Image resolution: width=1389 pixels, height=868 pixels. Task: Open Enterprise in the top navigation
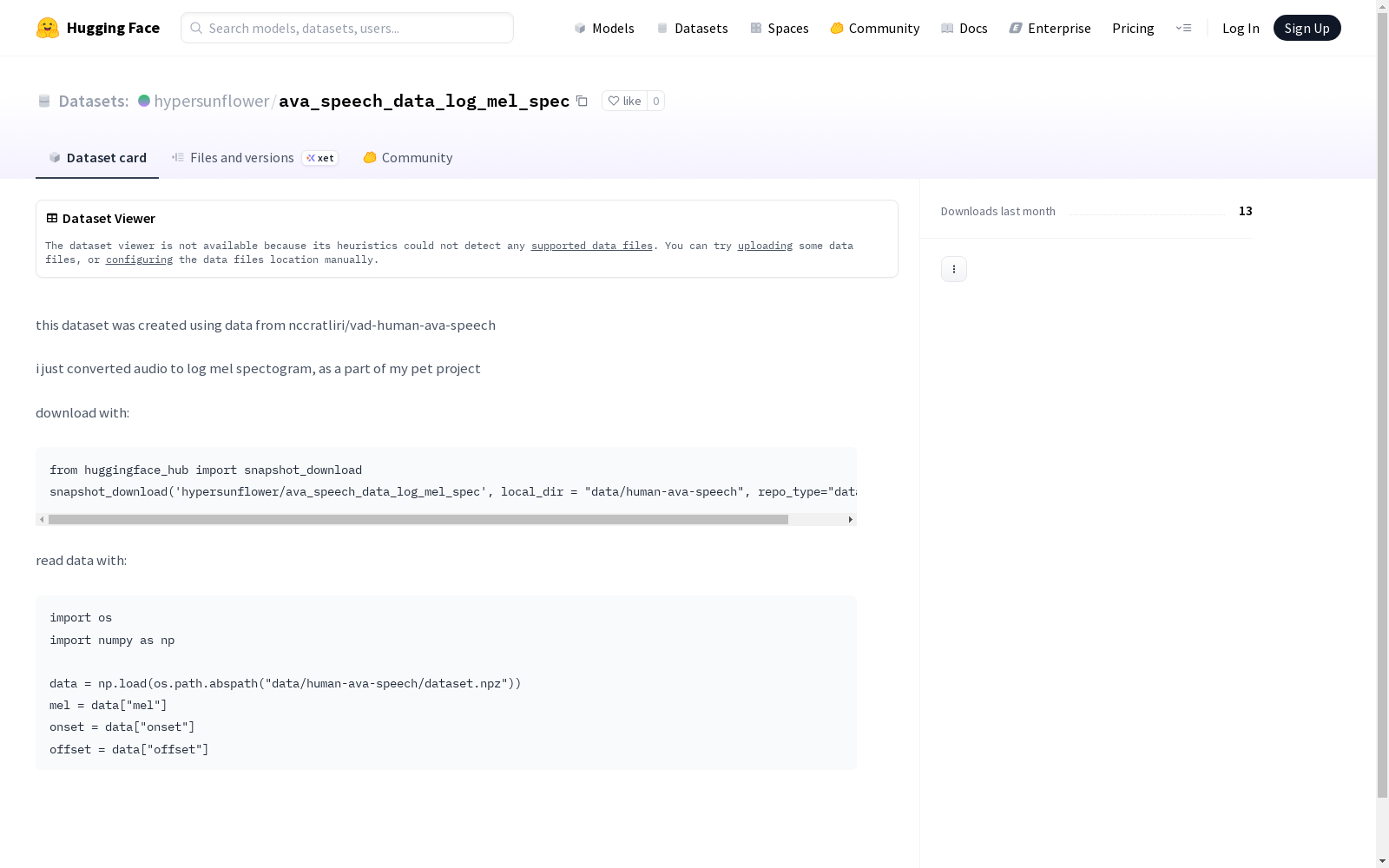(1050, 28)
